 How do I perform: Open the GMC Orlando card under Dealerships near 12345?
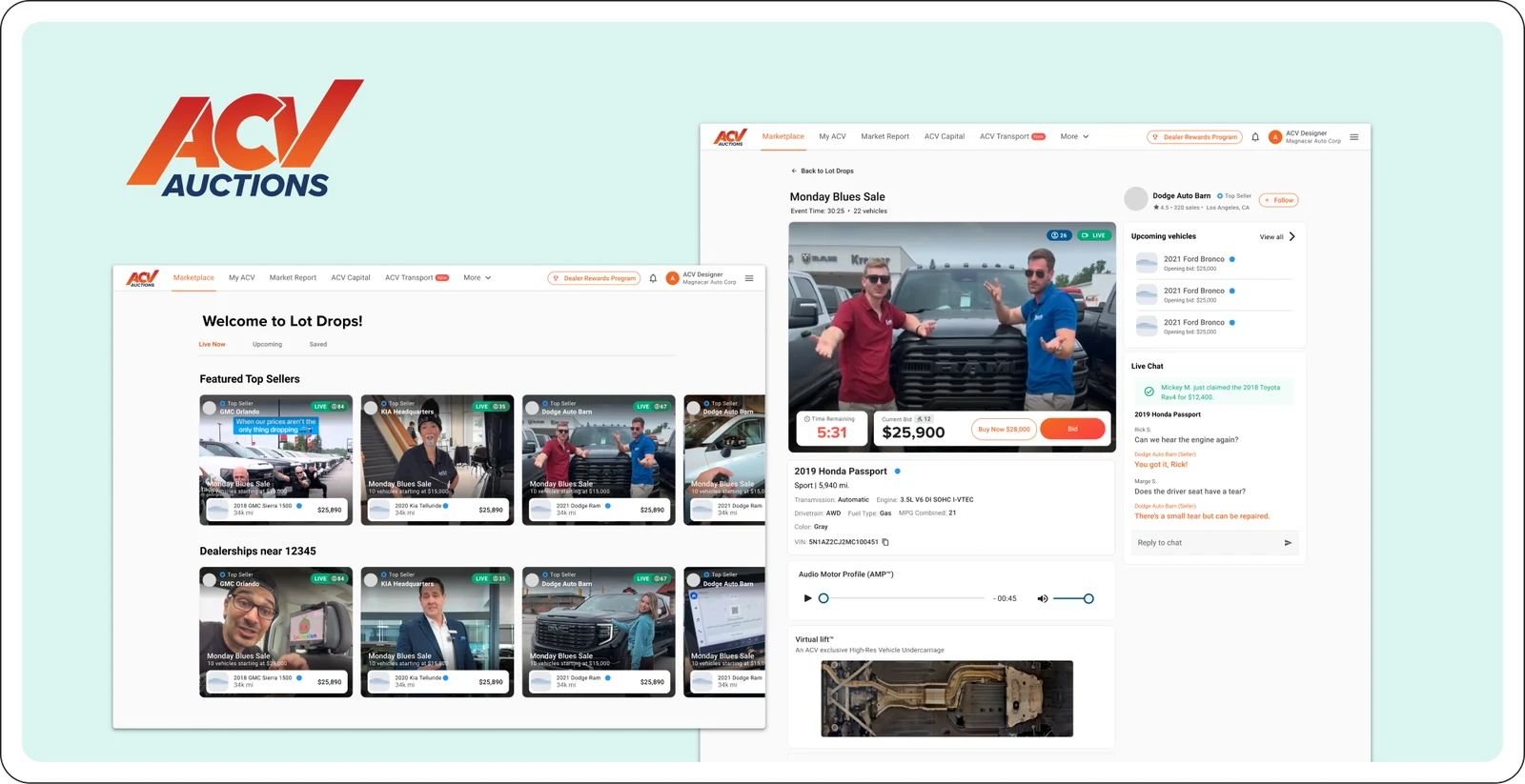276,633
